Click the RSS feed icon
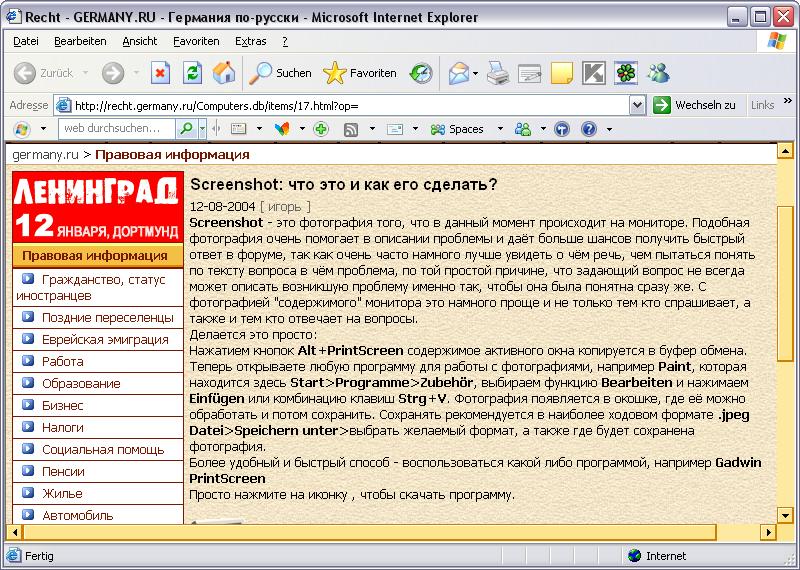800x570 pixels. [x=351, y=130]
